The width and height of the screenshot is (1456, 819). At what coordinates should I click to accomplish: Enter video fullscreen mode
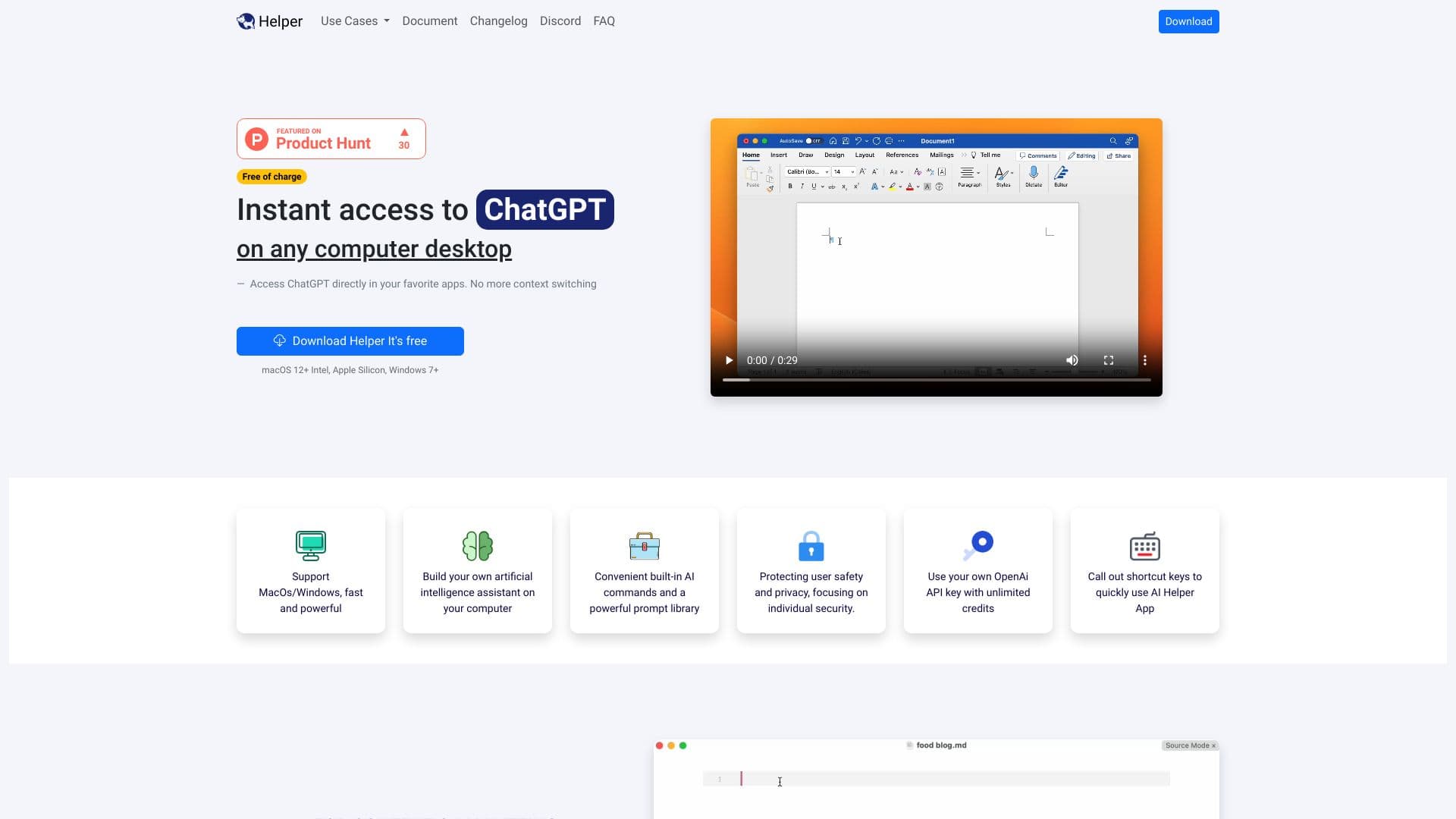(x=1108, y=360)
